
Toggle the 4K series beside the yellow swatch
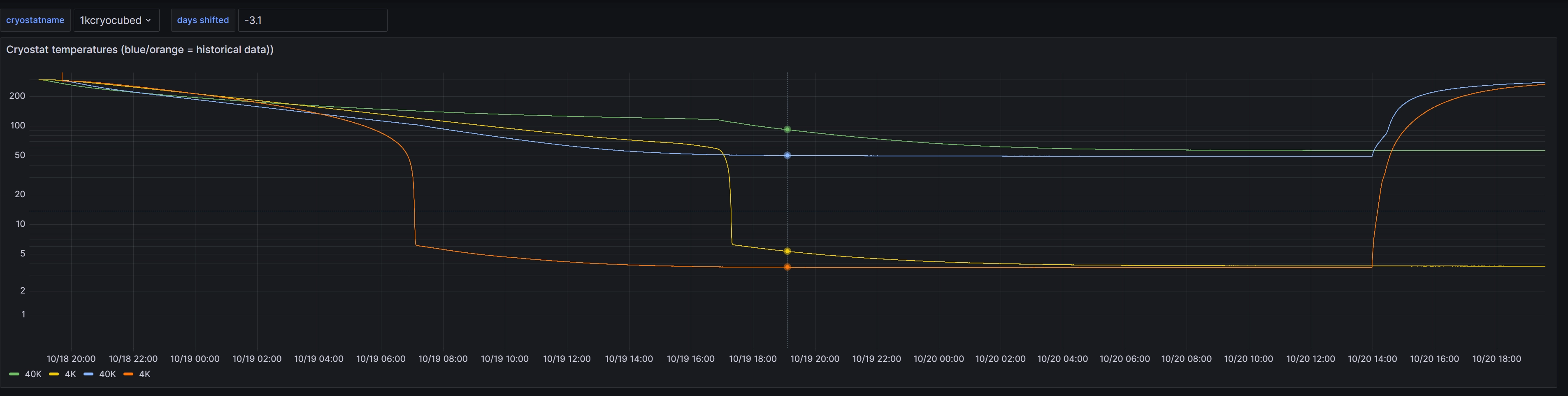(70, 374)
